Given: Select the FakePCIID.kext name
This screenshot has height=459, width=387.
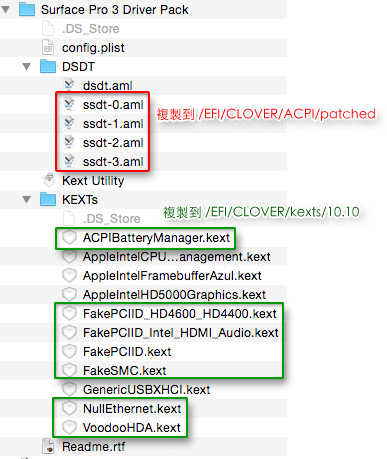Looking at the screenshot, I should (x=127, y=352).
